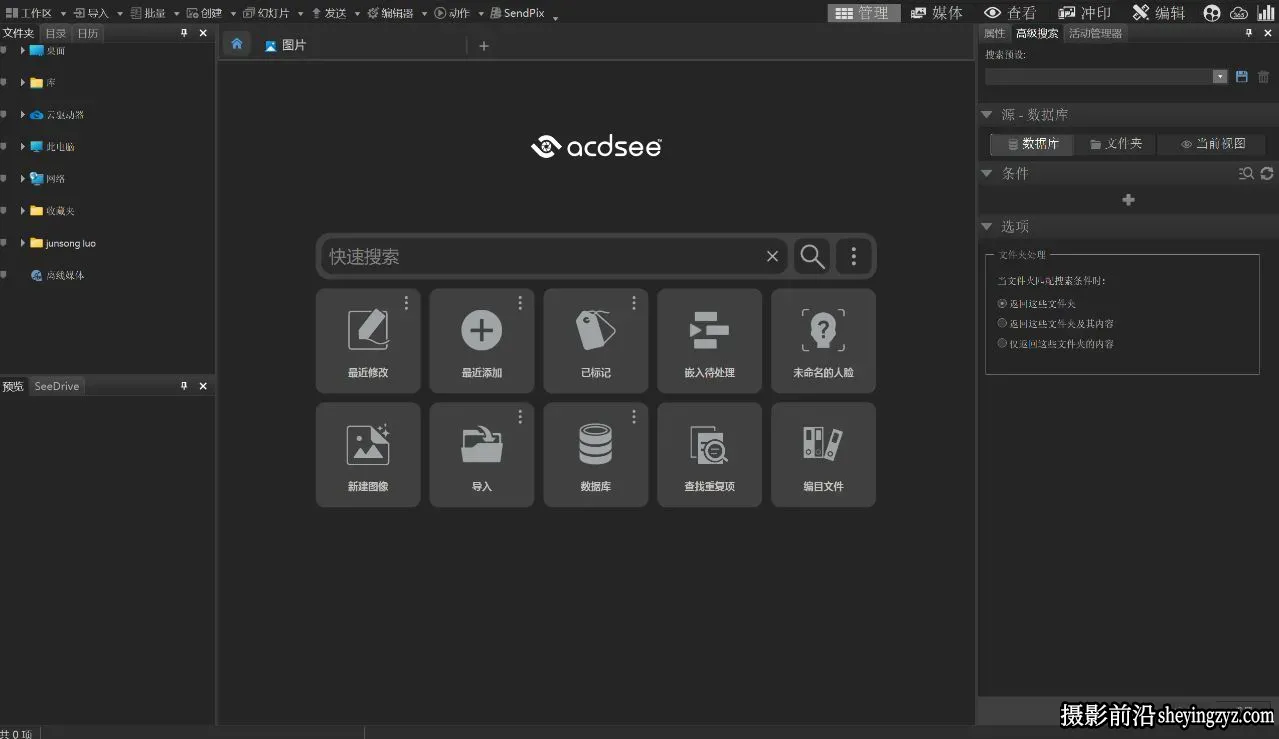This screenshot has height=739, width=1279.
Task: Select 离线媒体 in the folder tree
Action: (x=65, y=275)
